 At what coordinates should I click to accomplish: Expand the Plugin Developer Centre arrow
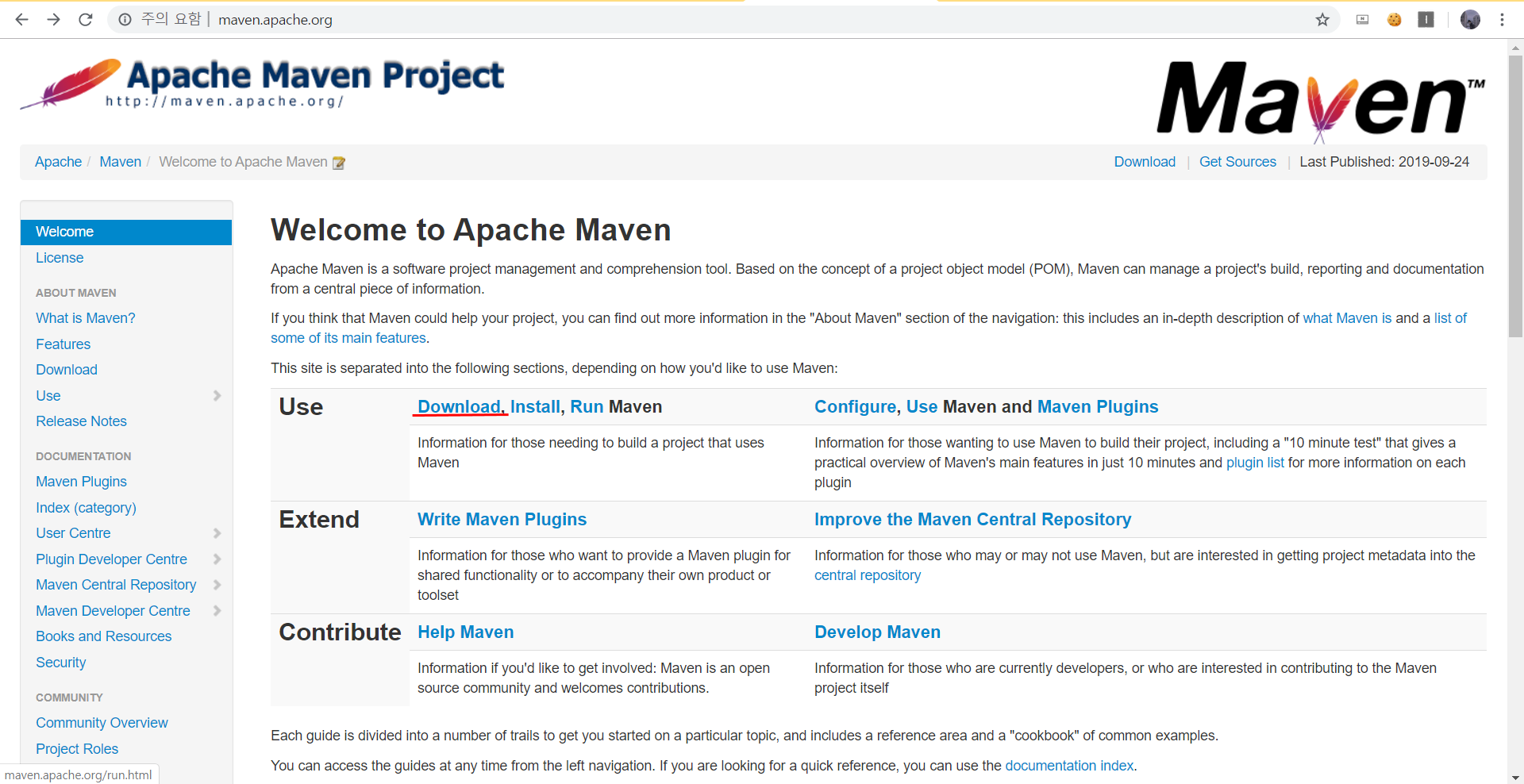point(217,559)
